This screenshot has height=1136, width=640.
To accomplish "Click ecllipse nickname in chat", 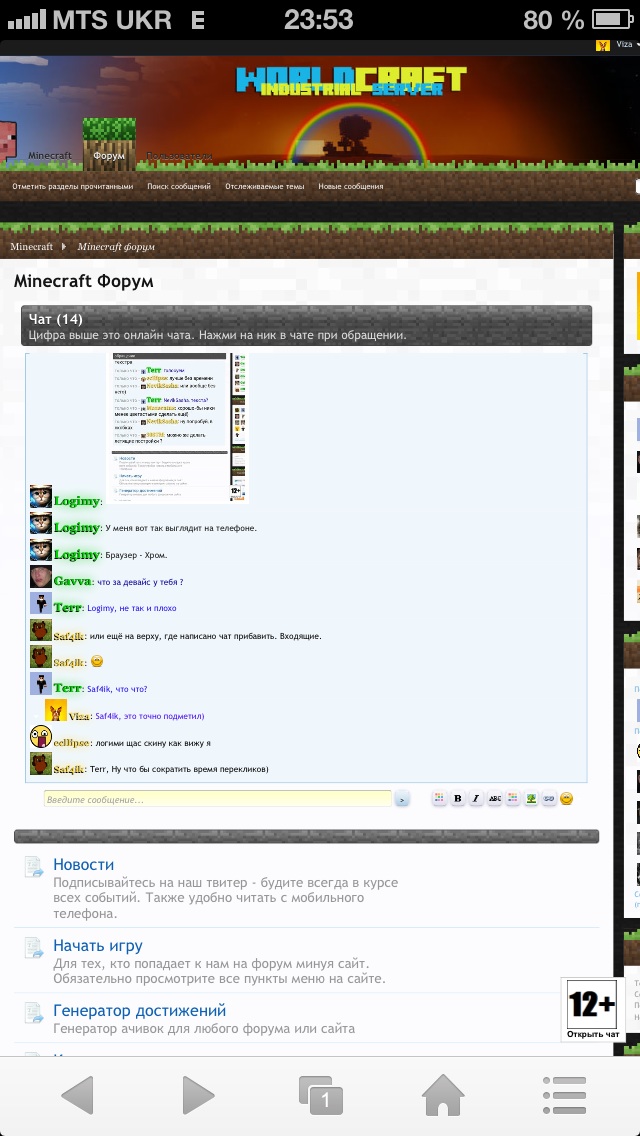I will [x=71, y=743].
